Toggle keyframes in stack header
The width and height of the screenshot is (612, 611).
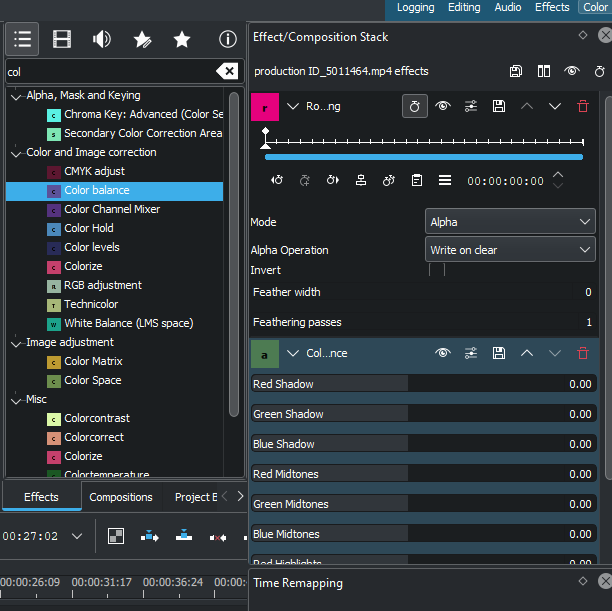(600, 71)
